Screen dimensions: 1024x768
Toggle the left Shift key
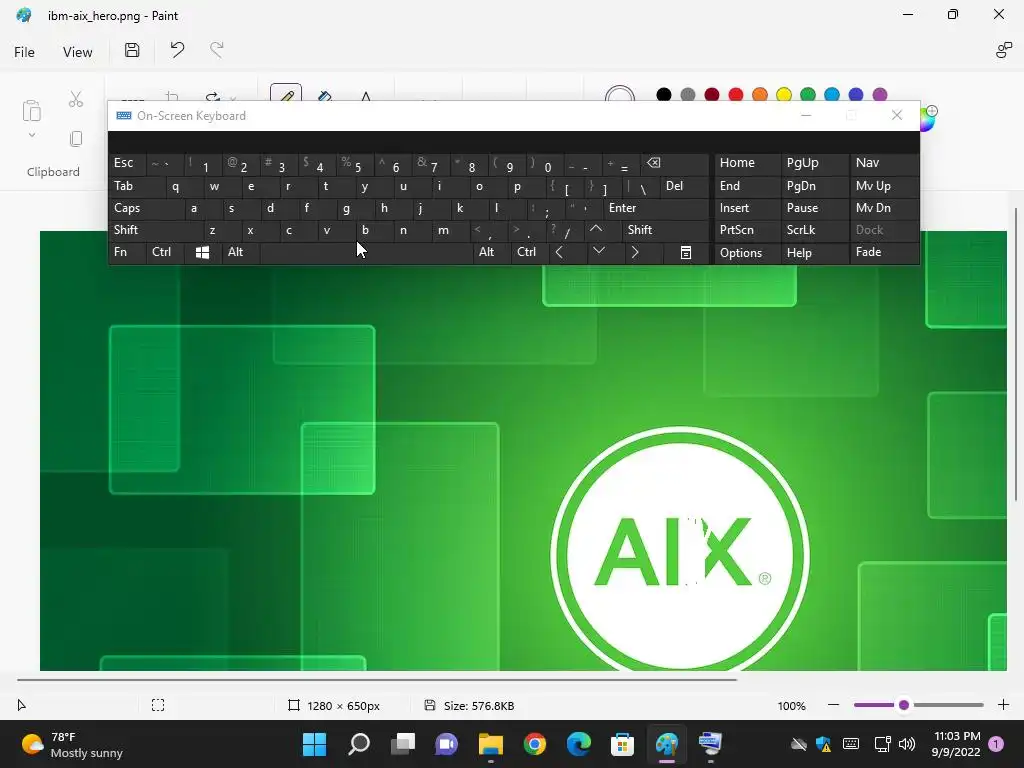[156, 230]
